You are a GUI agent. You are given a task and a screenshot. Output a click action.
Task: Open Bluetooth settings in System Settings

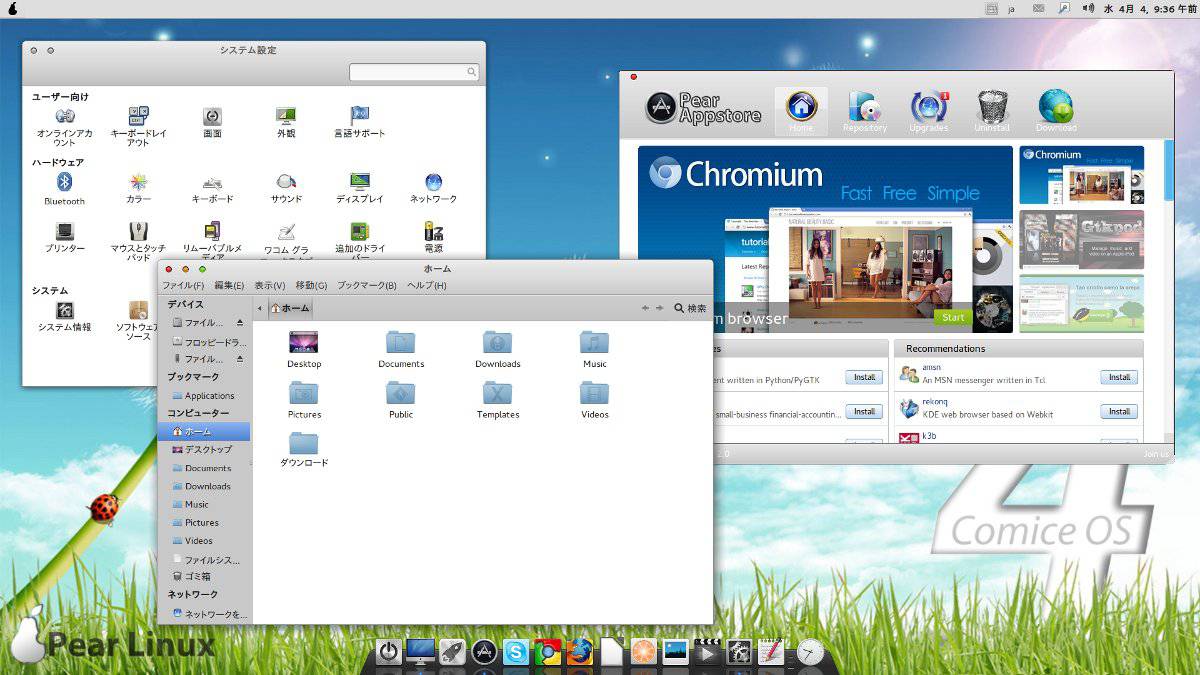click(65, 187)
